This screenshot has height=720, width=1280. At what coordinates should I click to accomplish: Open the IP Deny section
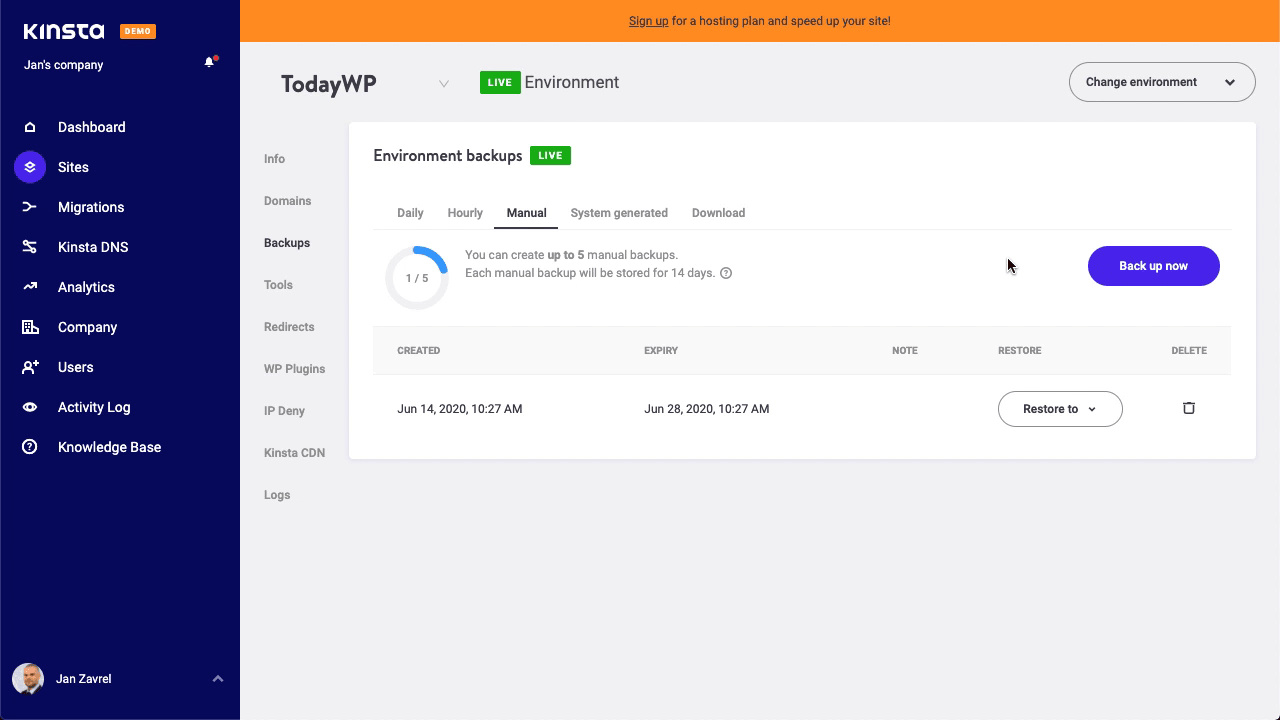pyautogui.click(x=284, y=411)
